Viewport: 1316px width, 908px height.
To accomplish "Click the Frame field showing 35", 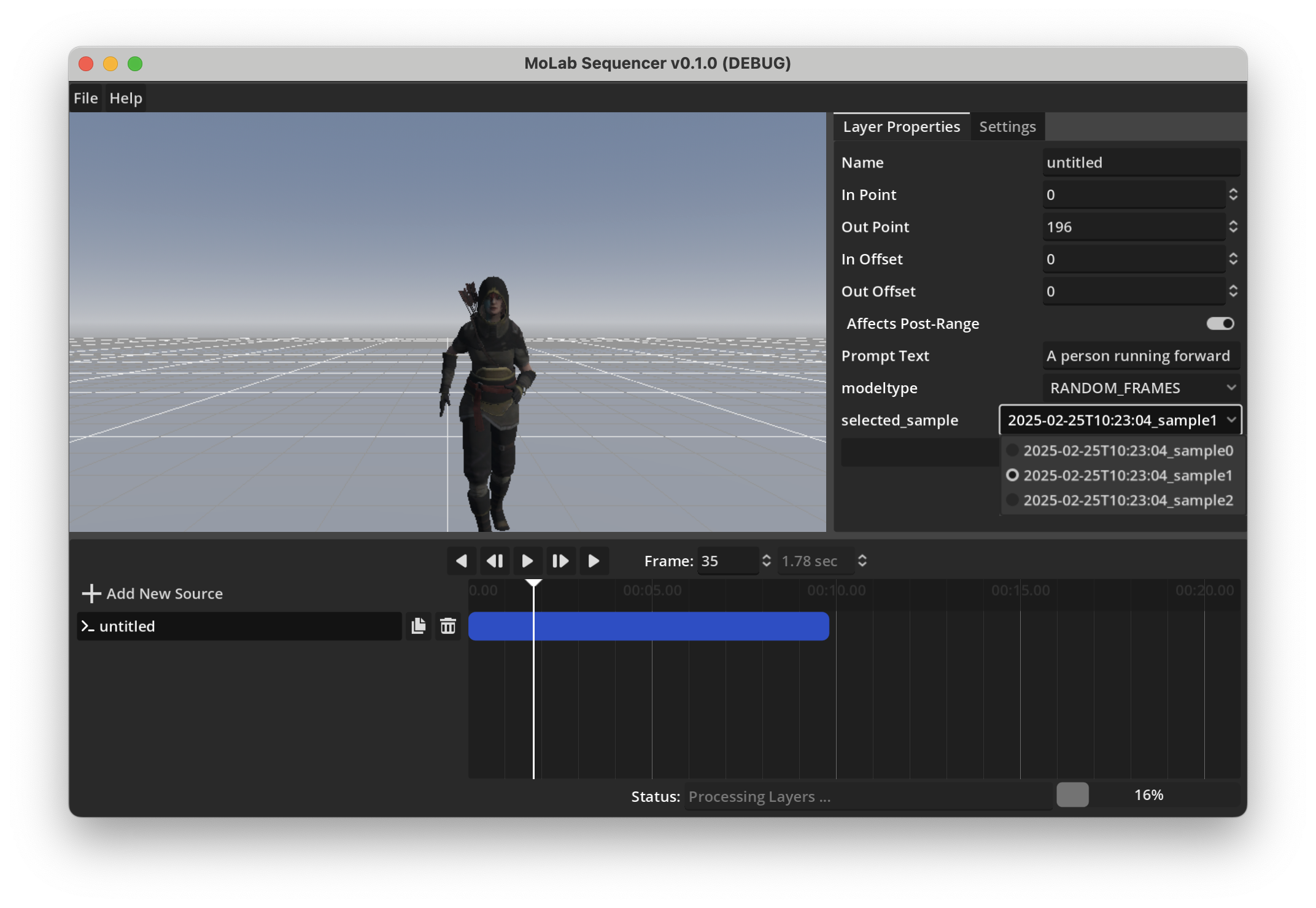I will [728, 561].
